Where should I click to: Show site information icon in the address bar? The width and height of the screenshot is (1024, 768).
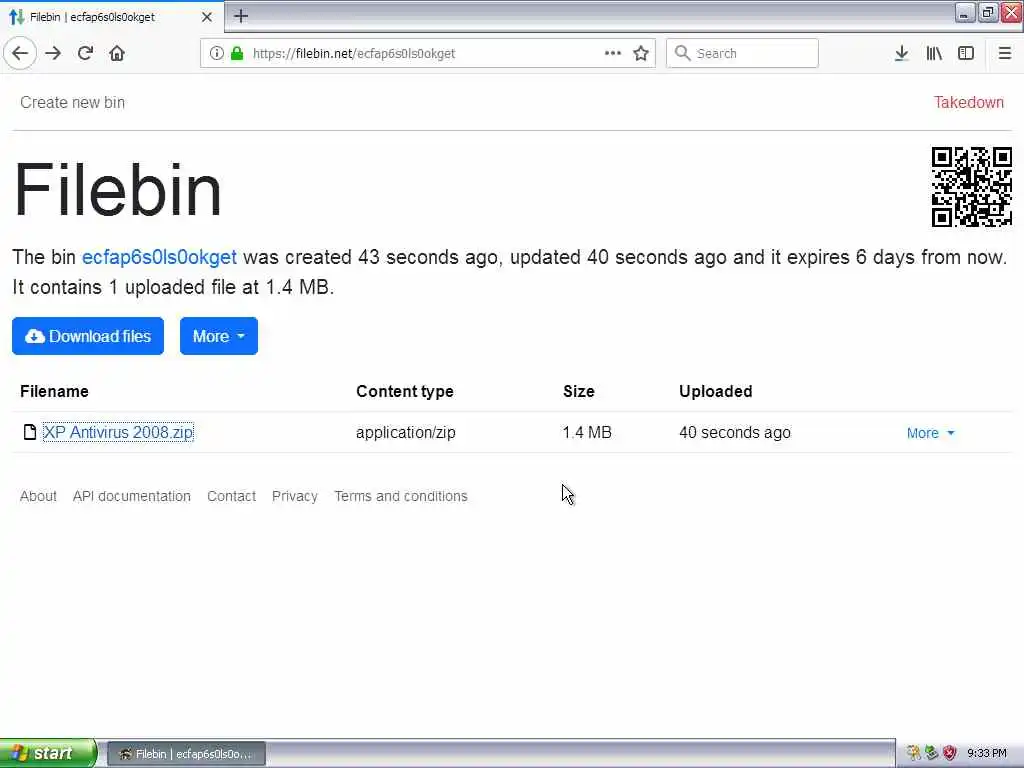point(217,54)
